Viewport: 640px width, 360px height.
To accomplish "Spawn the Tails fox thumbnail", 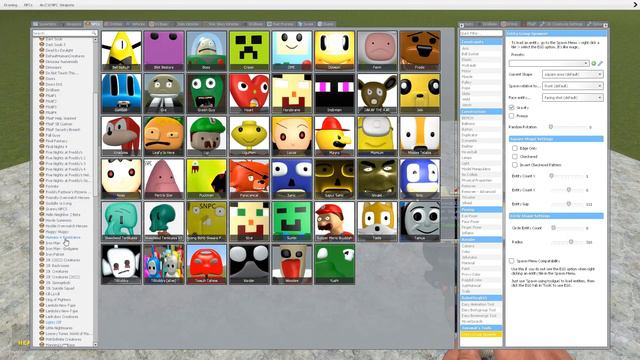I will pyautogui.click(x=377, y=222).
